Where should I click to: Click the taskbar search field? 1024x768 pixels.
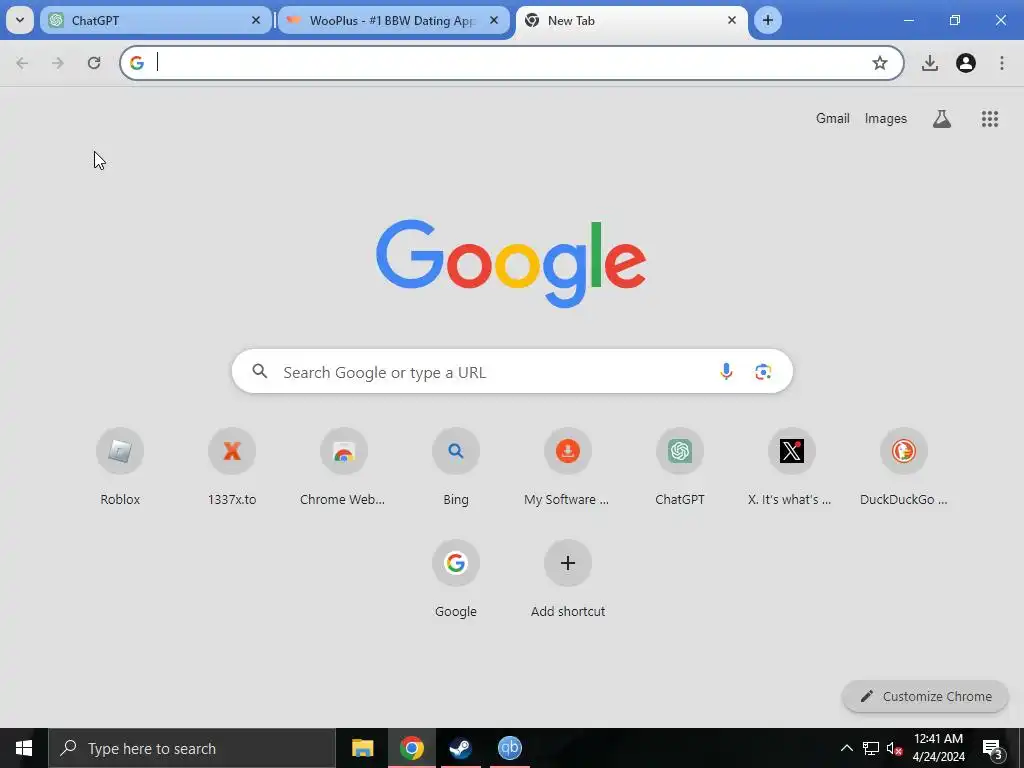192,748
